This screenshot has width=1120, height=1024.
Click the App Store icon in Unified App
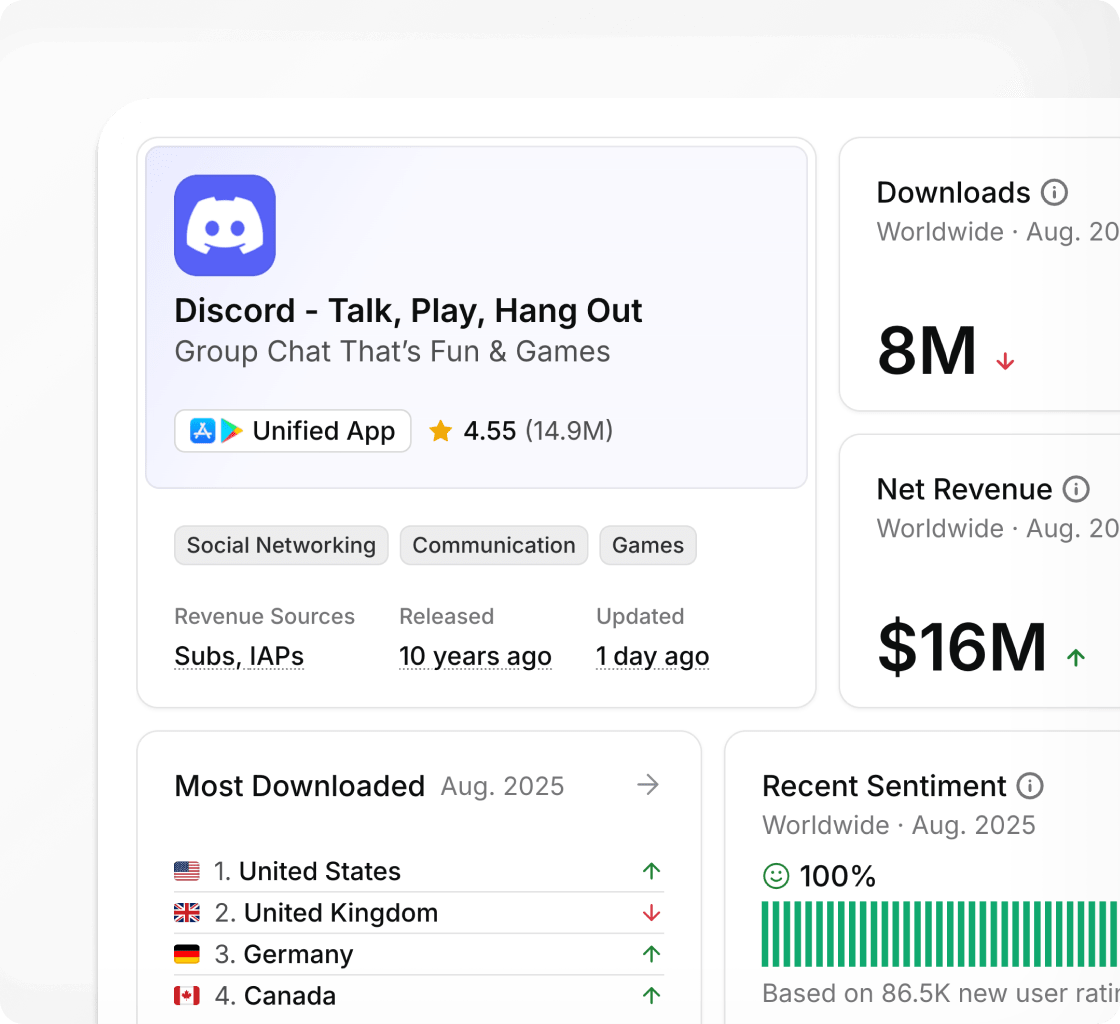click(x=203, y=431)
